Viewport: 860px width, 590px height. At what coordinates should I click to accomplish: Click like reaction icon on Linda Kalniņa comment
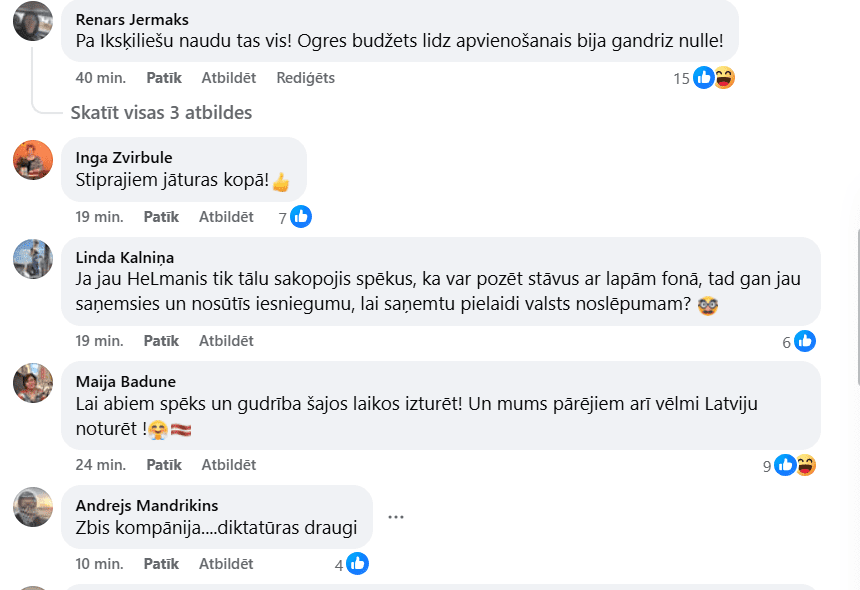click(805, 341)
